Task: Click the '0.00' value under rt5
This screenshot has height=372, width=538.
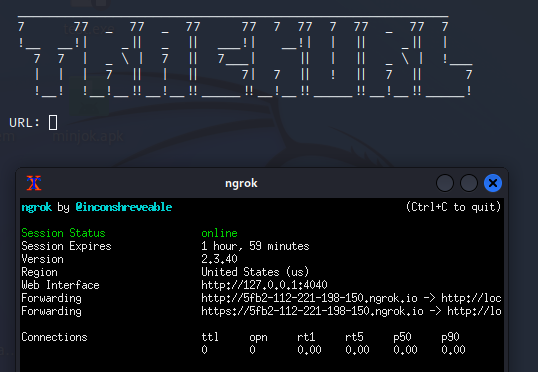Action: pos(357,350)
